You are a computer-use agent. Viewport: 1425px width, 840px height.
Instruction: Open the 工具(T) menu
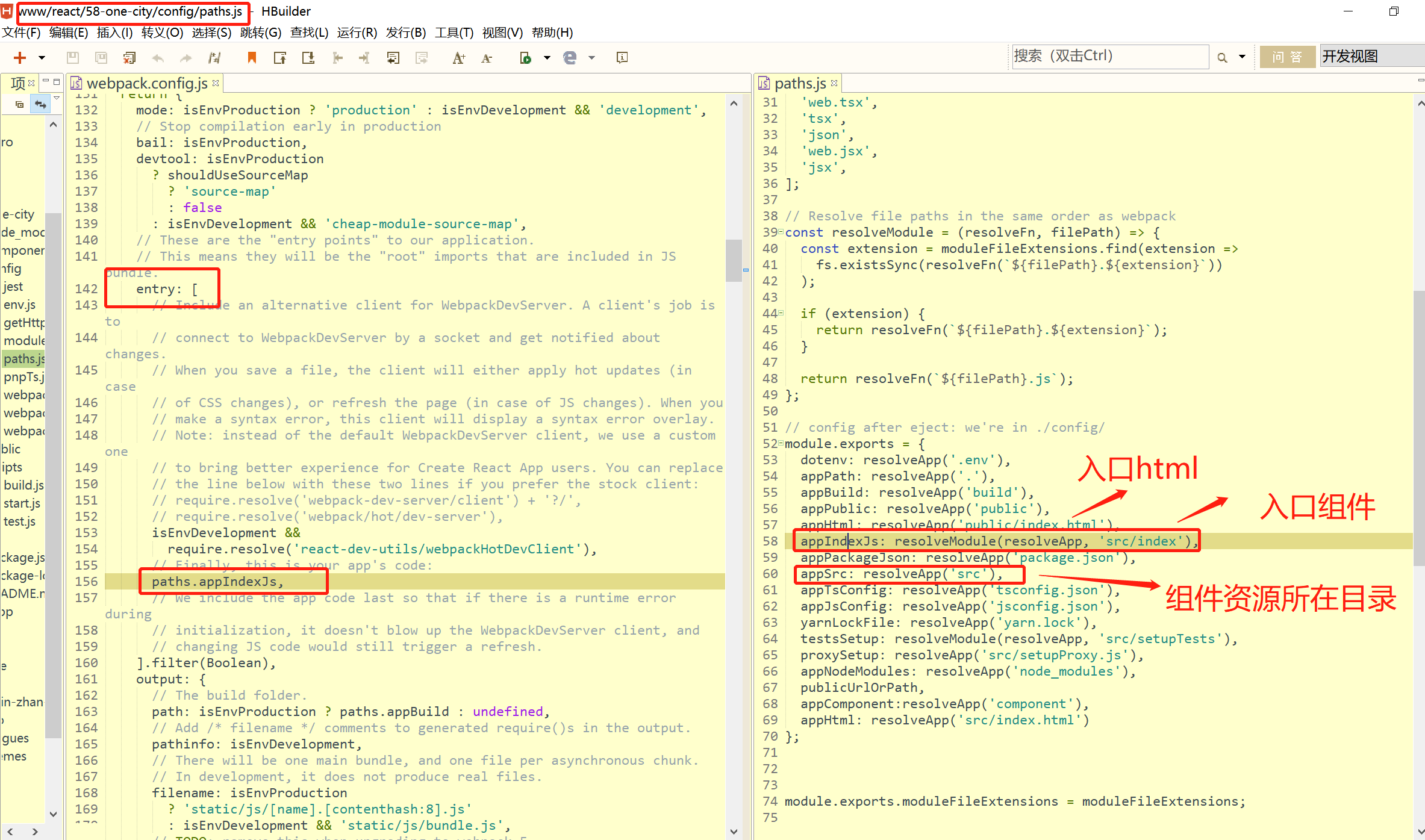click(454, 33)
